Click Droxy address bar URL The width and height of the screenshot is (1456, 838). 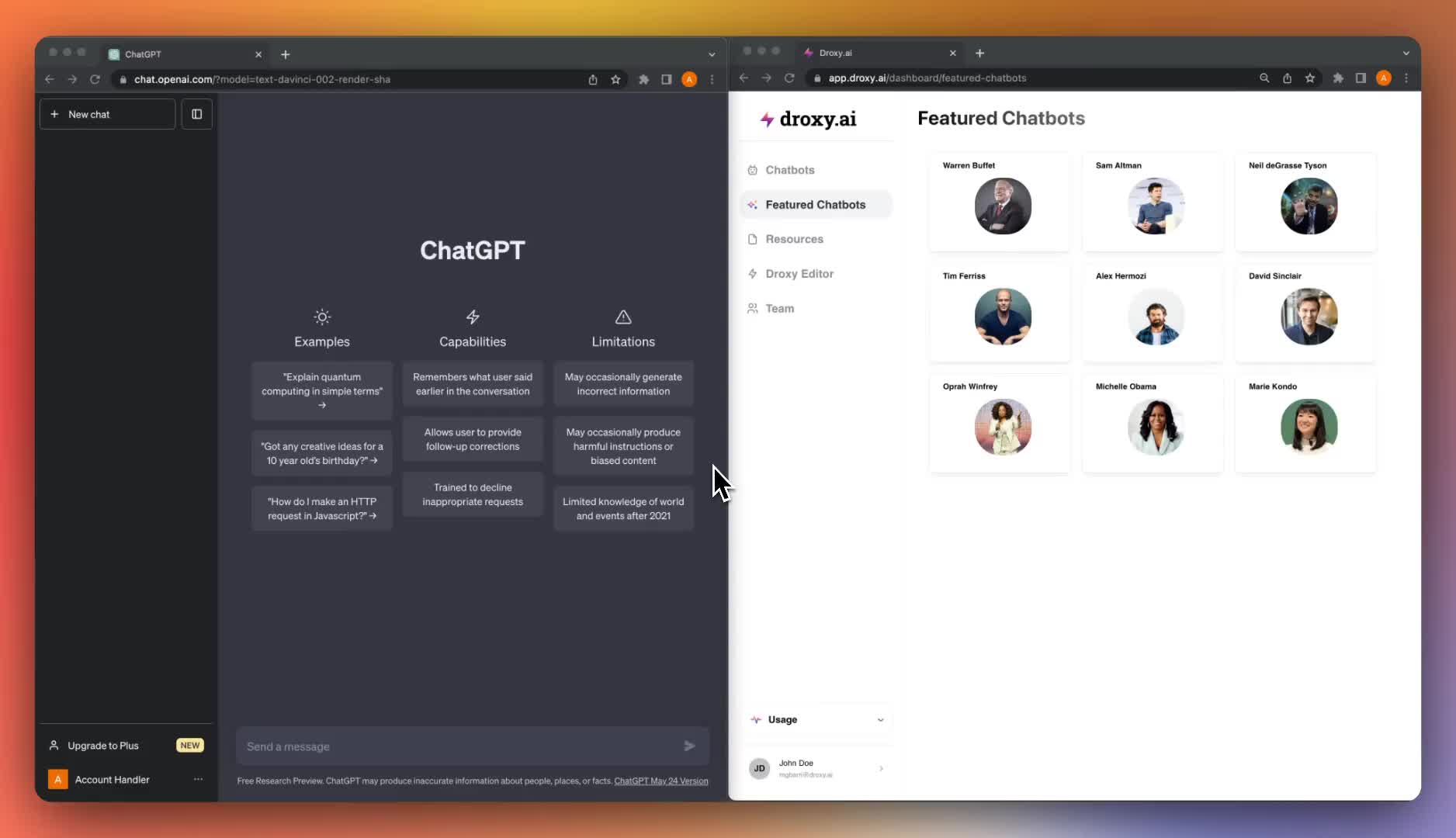[x=927, y=78]
